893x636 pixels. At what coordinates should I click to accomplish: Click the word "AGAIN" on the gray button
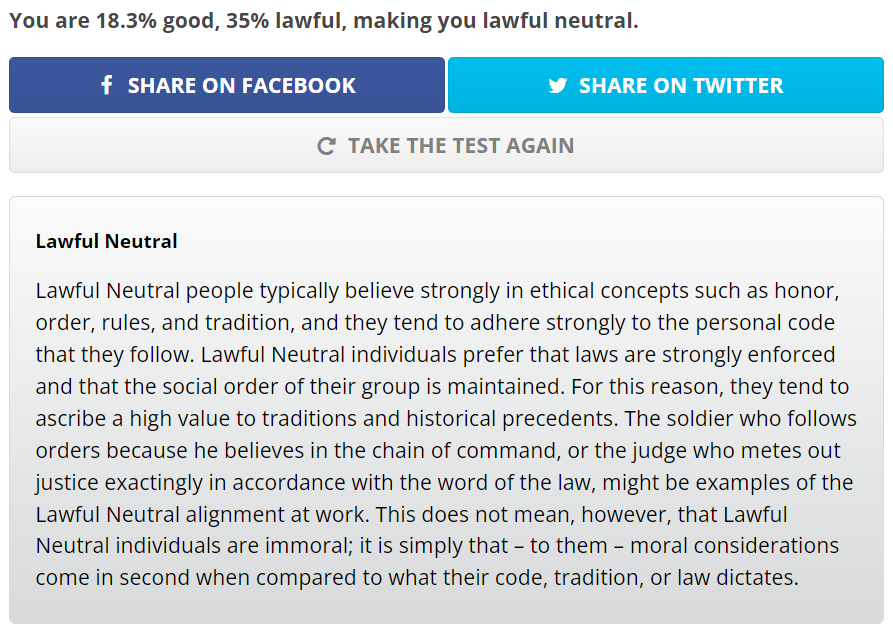click(x=540, y=146)
